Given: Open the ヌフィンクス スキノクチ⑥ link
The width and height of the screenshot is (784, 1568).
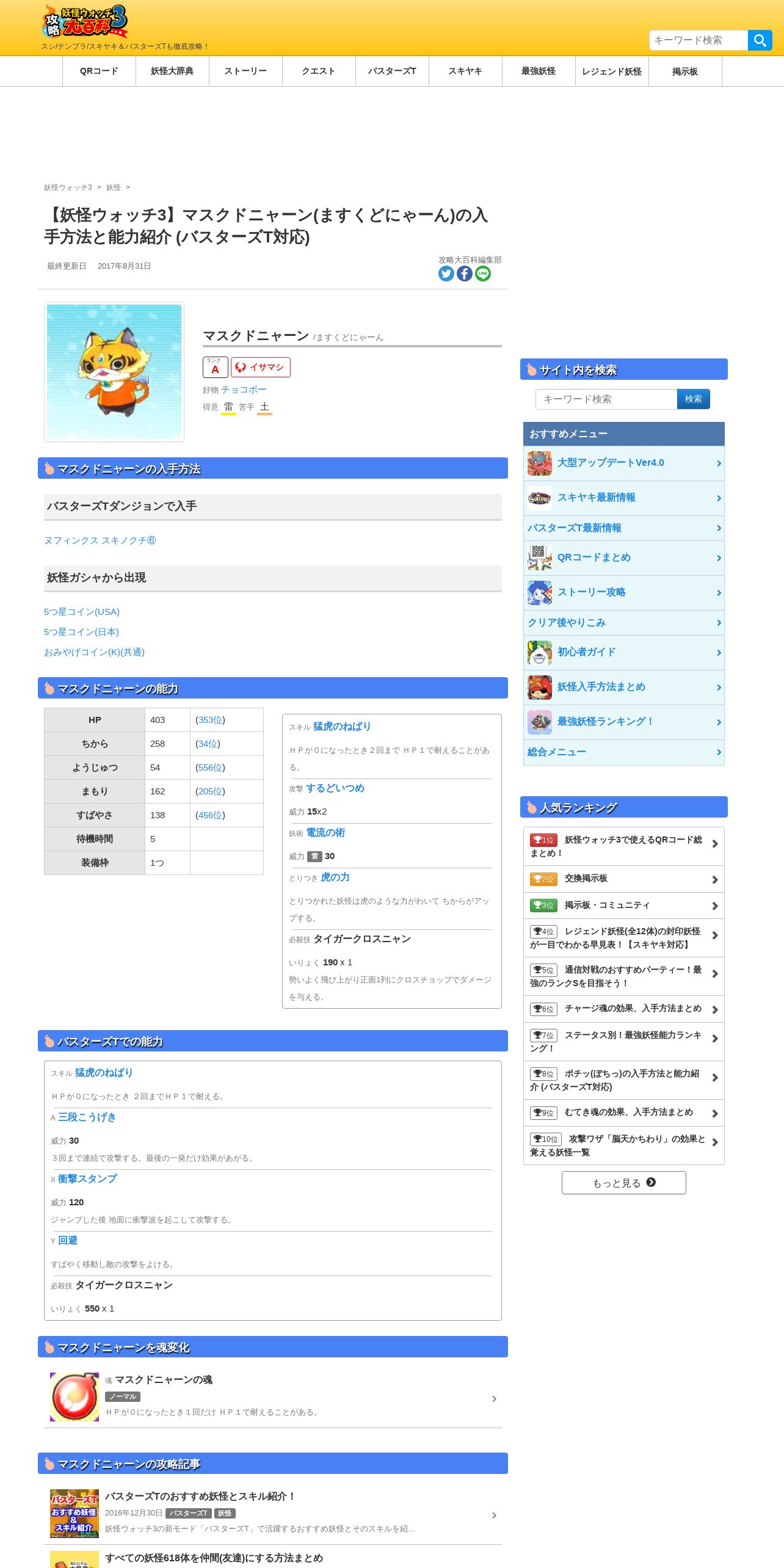Looking at the screenshot, I should pos(100,540).
